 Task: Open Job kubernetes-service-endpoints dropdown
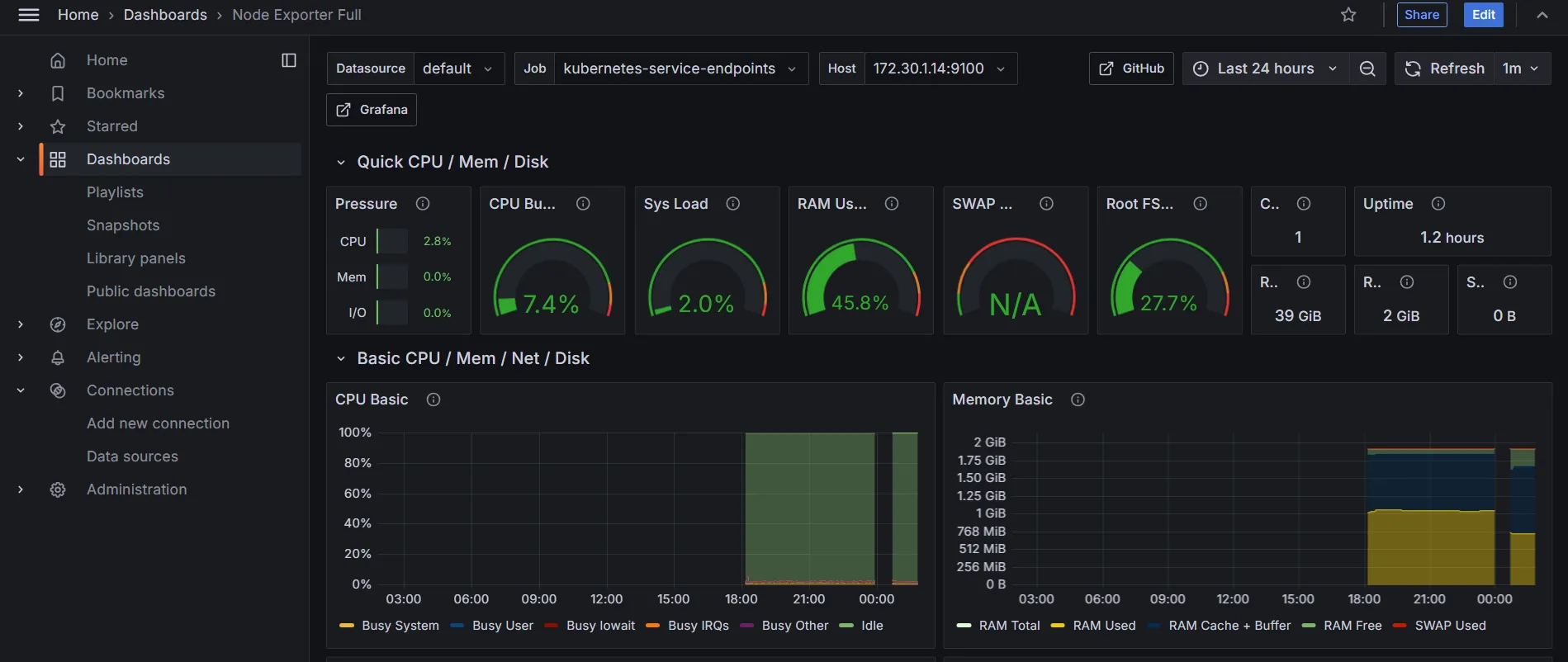click(x=681, y=69)
